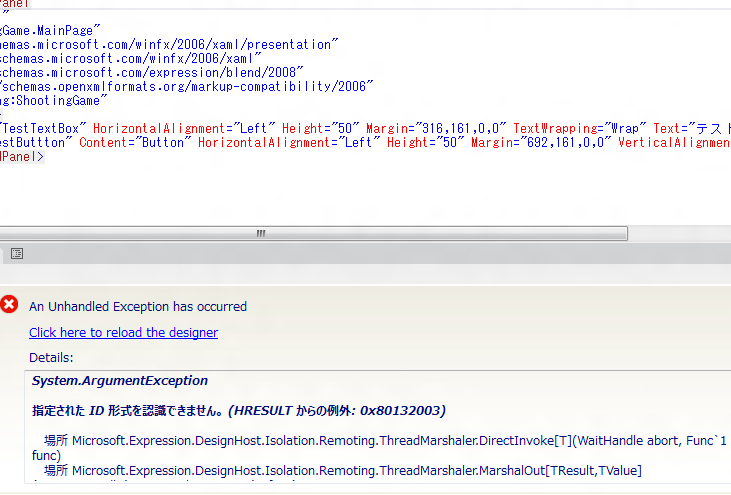This screenshot has width=731, height=495.
Task: Click here to reload the designer
Action: [x=123, y=332]
